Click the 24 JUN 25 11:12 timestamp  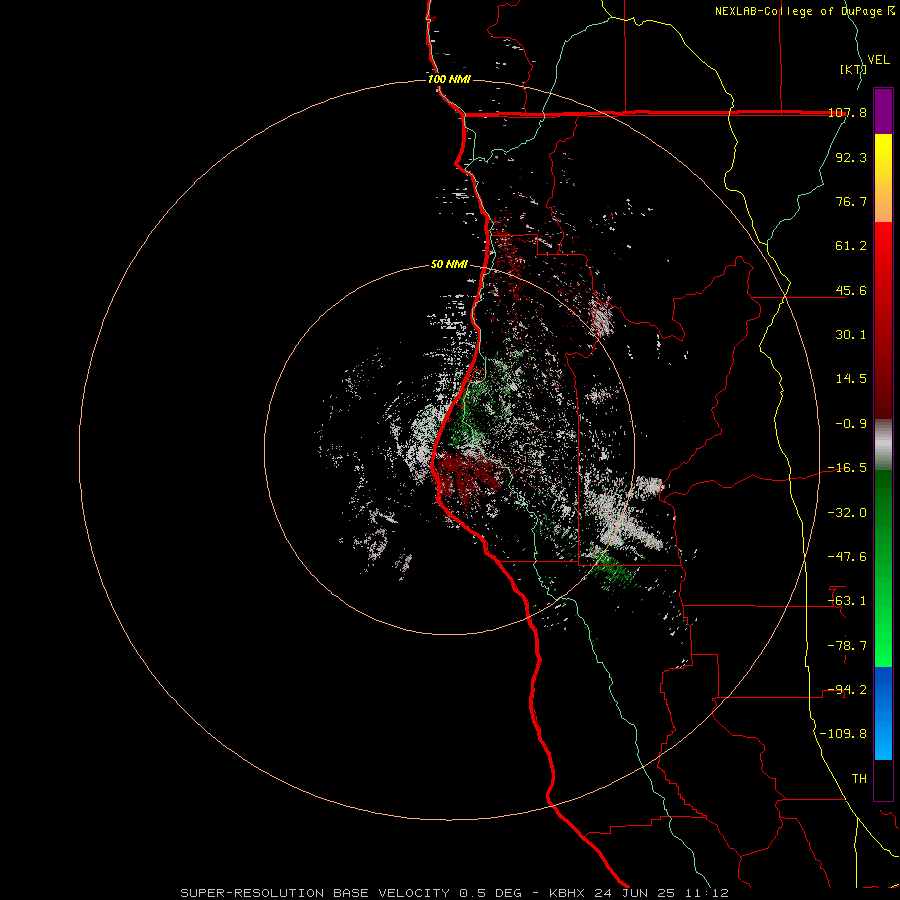click(x=661, y=893)
